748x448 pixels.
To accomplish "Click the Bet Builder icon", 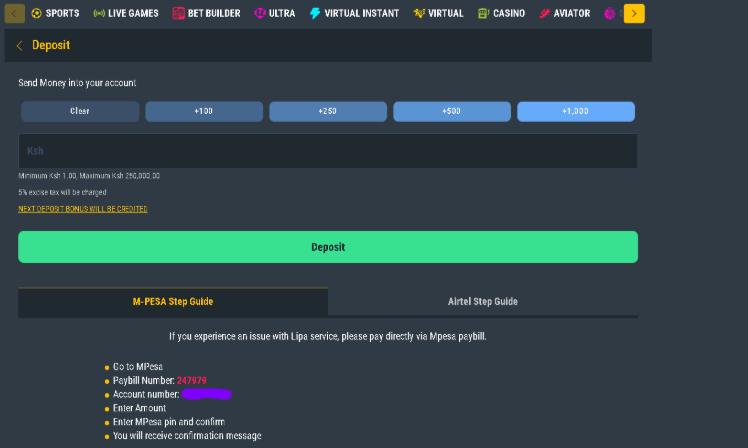I will (x=178, y=13).
